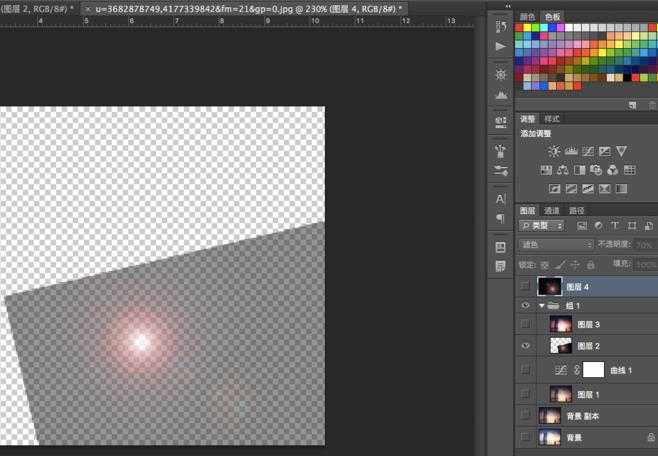Switch to the 颜色 panel tab
Viewport: 658px width, 456px height.
[x=527, y=17]
